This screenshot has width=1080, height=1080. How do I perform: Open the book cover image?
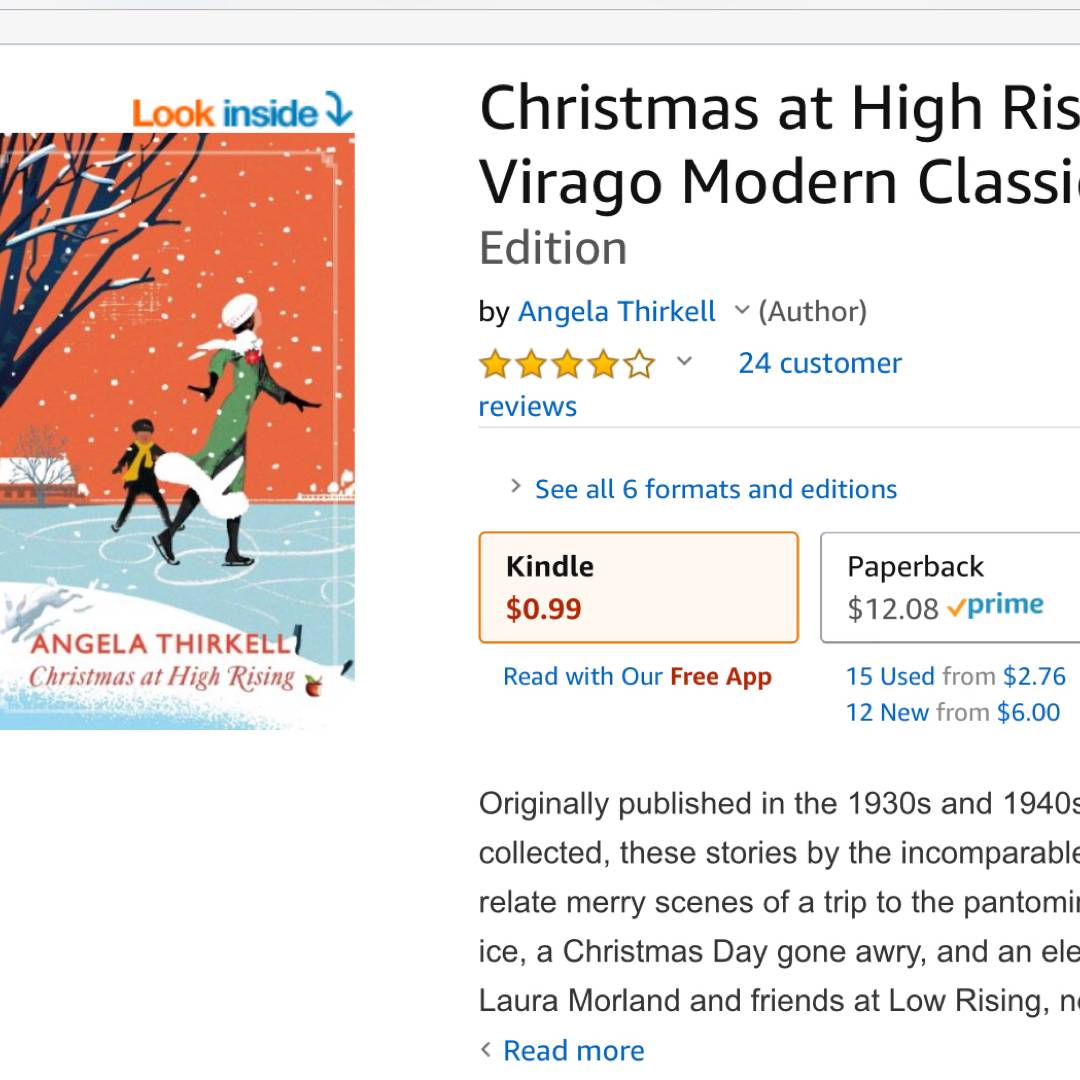click(176, 430)
